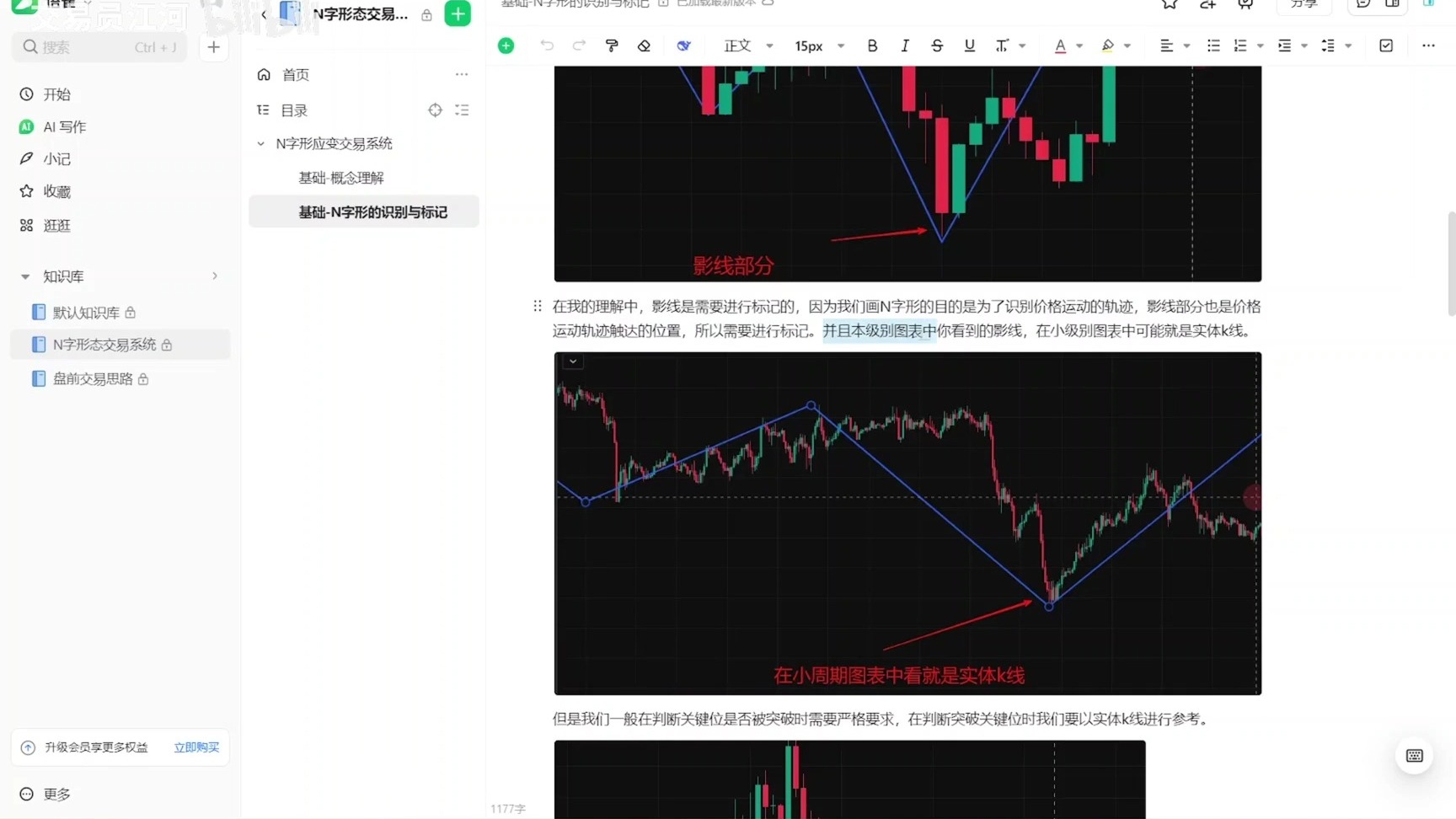Image resolution: width=1456 pixels, height=819 pixels.
Task: Select N字形态交易系统 knowledge base
Action: [x=120, y=345]
